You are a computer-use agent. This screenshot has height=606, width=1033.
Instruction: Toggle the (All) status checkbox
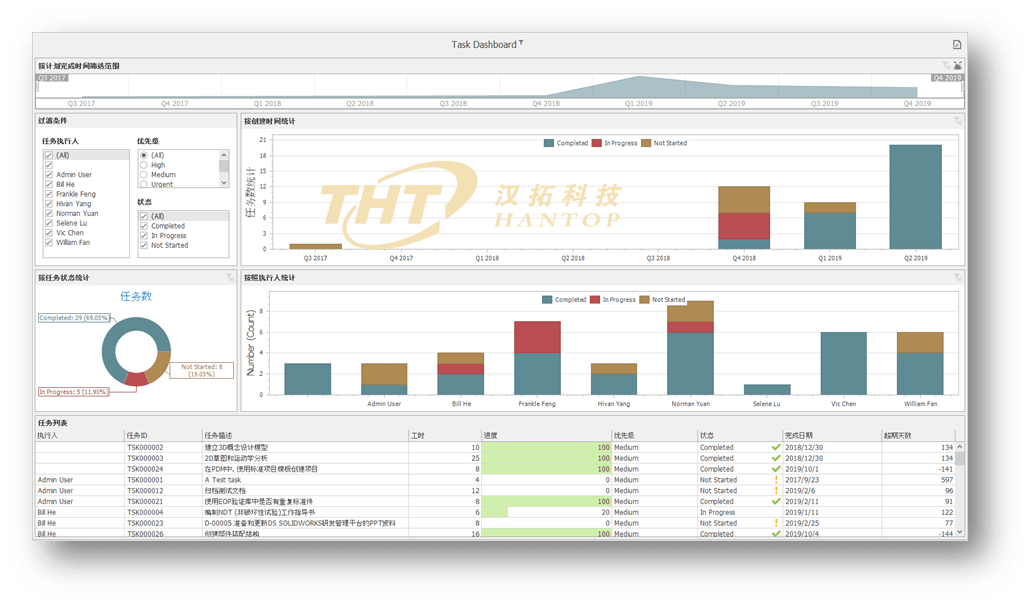click(x=144, y=216)
